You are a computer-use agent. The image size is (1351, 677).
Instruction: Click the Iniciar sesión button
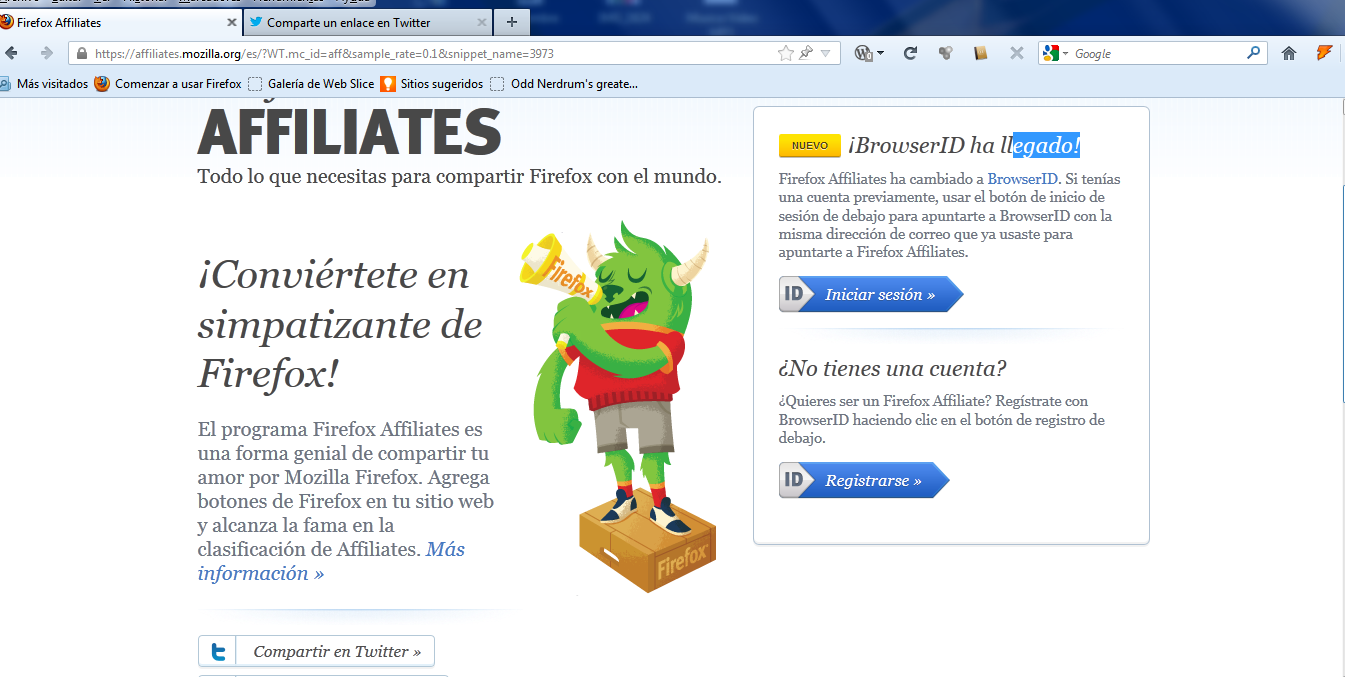pyautogui.click(x=871, y=295)
